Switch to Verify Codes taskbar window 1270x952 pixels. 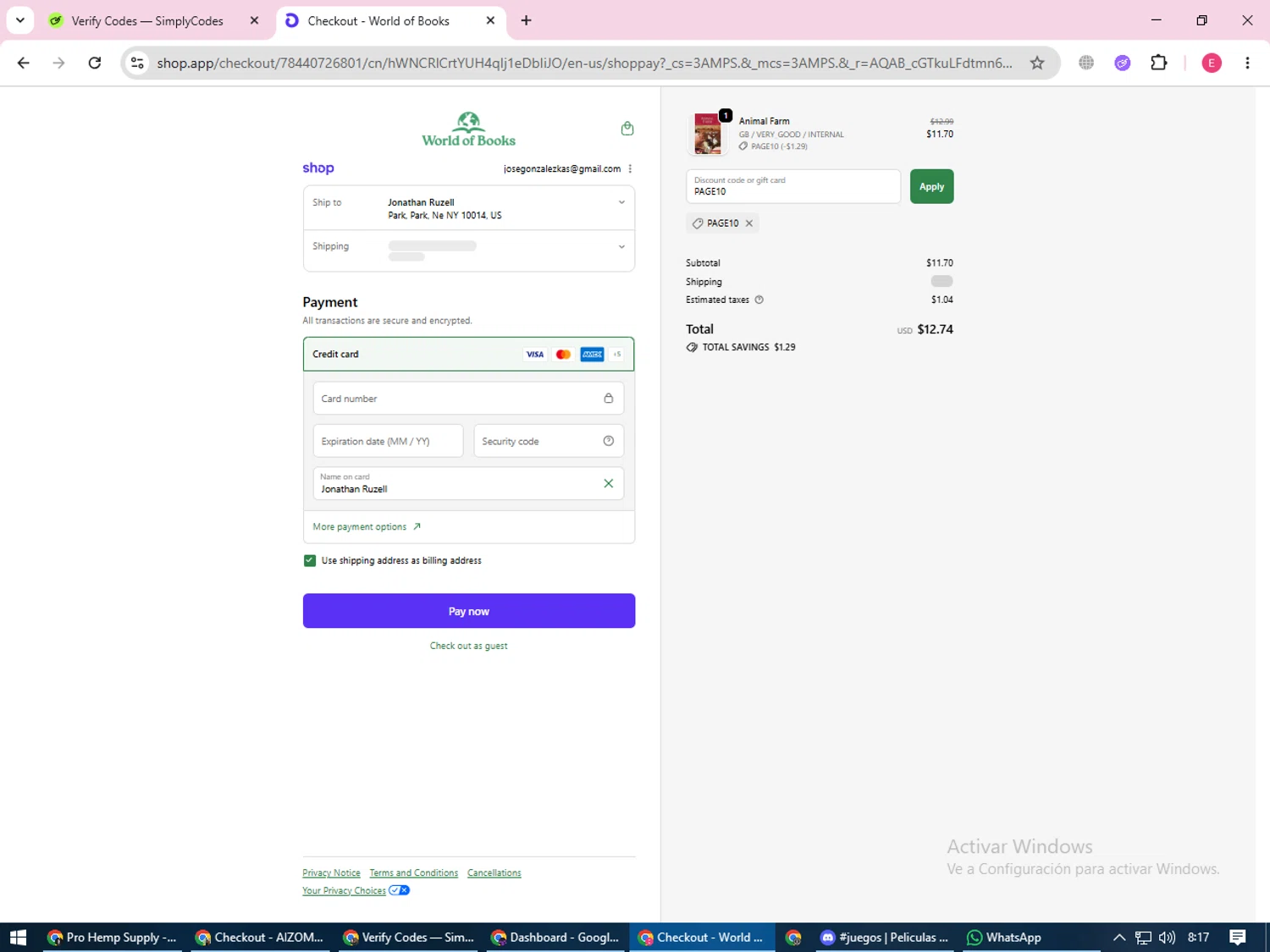point(408,938)
